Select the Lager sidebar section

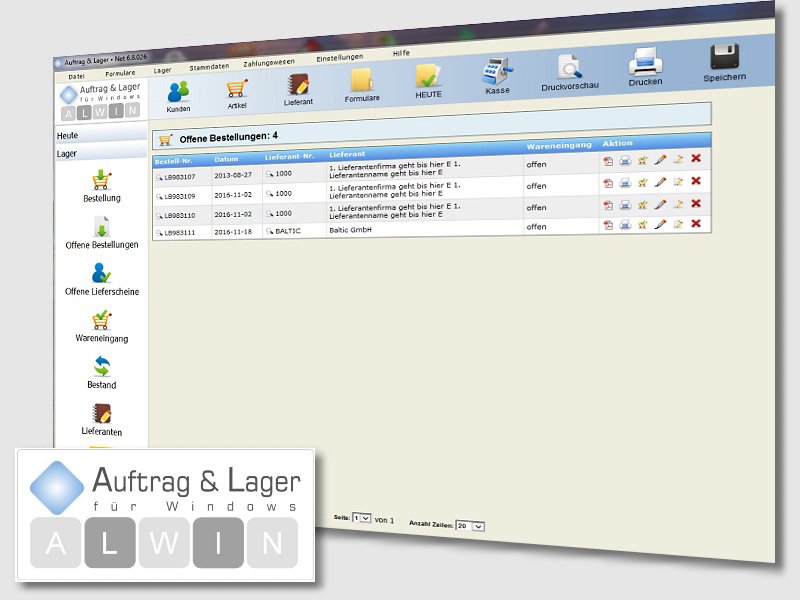[101, 153]
